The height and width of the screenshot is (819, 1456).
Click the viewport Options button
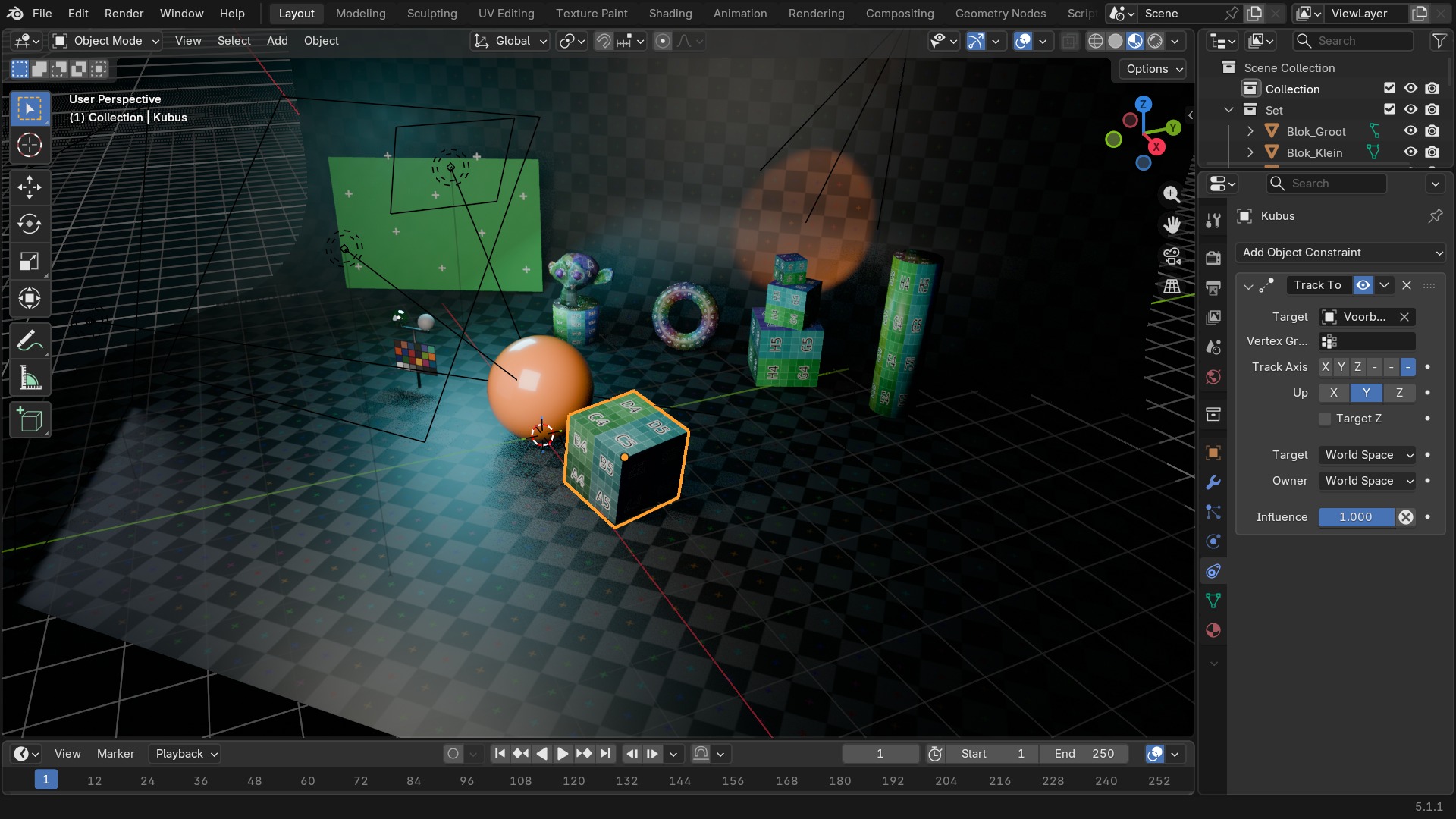tap(1153, 69)
